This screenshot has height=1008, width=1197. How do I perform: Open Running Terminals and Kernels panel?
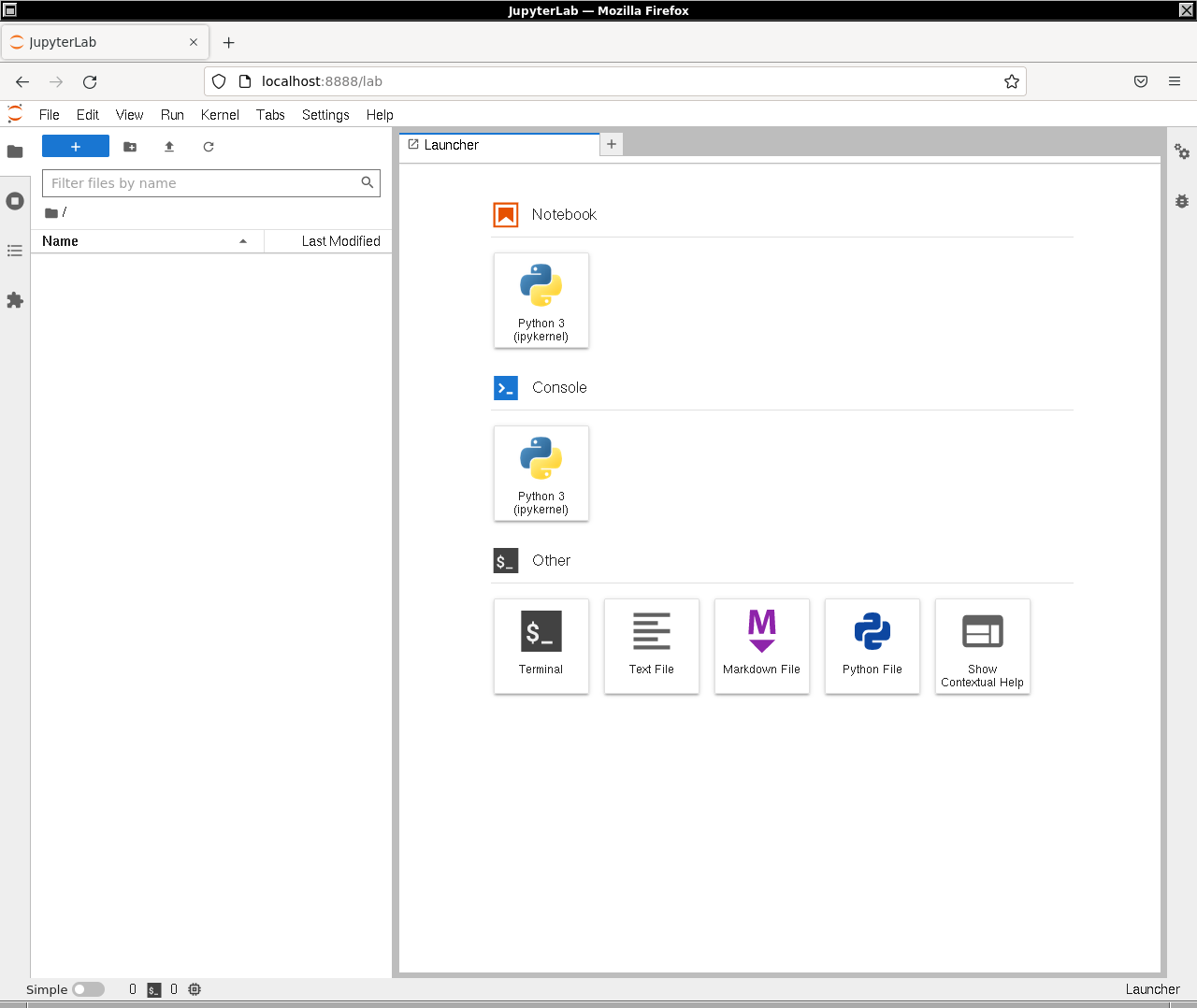[15, 201]
